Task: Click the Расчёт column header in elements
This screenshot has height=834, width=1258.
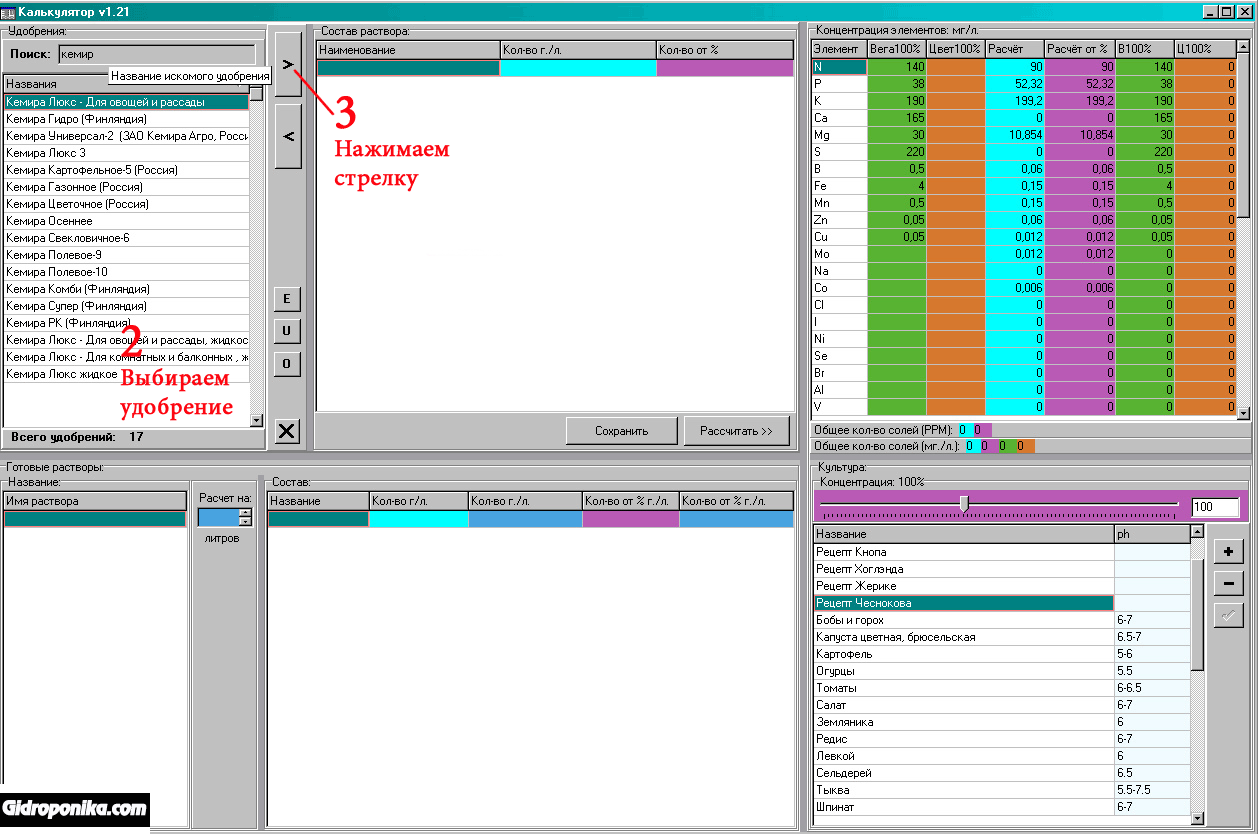Action: 1015,49
